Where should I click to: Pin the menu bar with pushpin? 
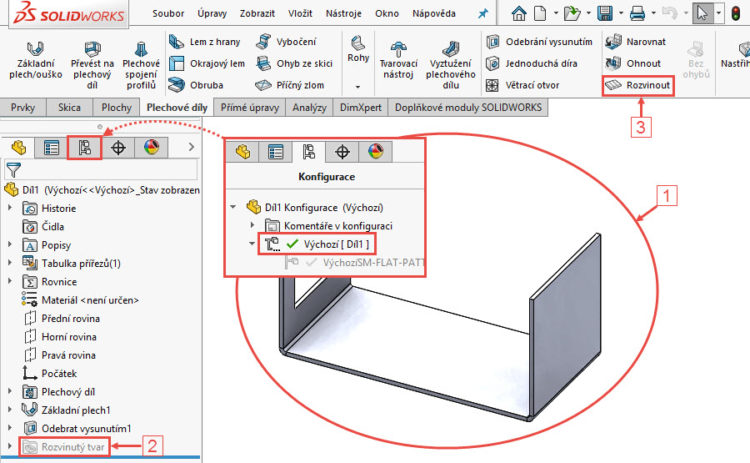(483, 14)
